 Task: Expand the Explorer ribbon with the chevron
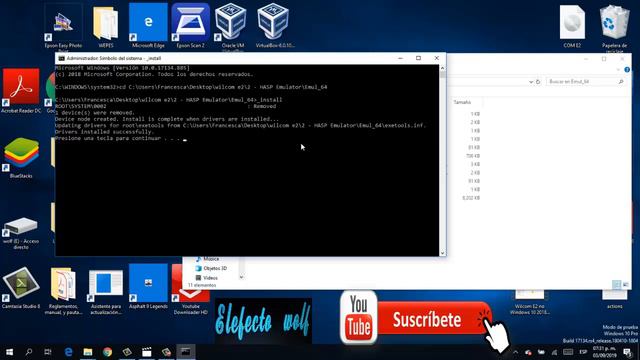point(618,70)
